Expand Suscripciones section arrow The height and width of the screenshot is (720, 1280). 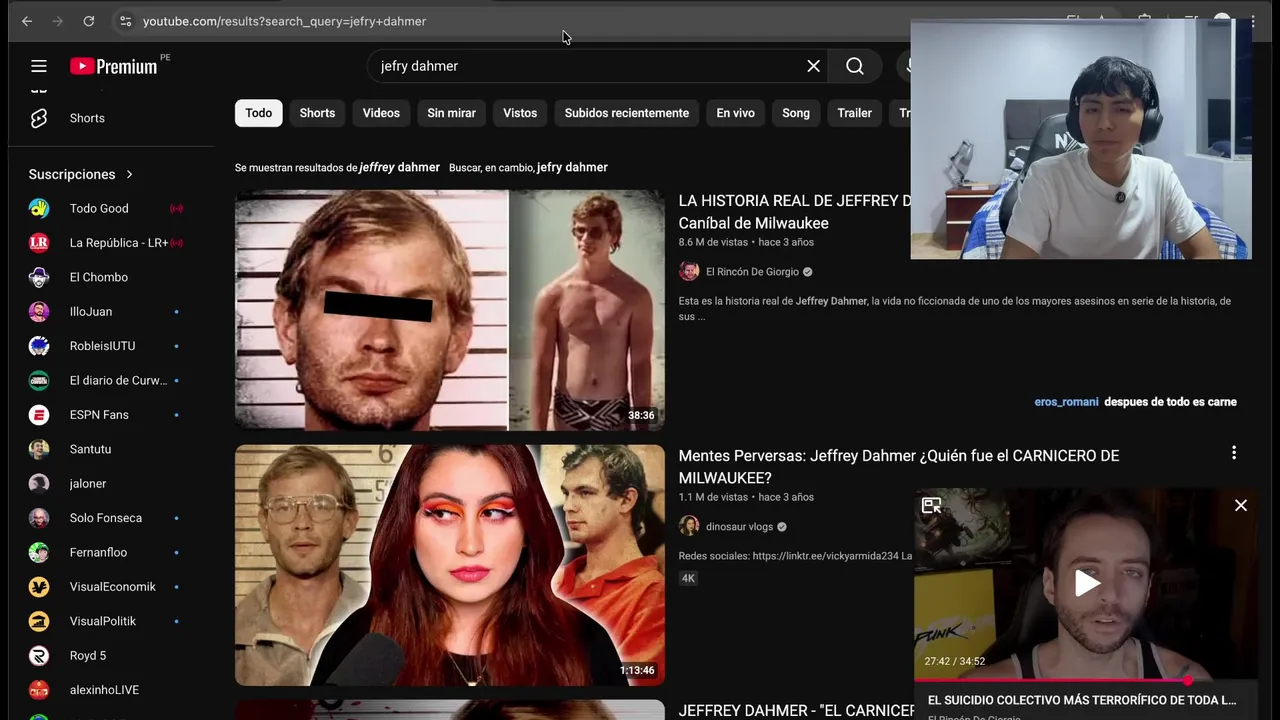point(129,174)
